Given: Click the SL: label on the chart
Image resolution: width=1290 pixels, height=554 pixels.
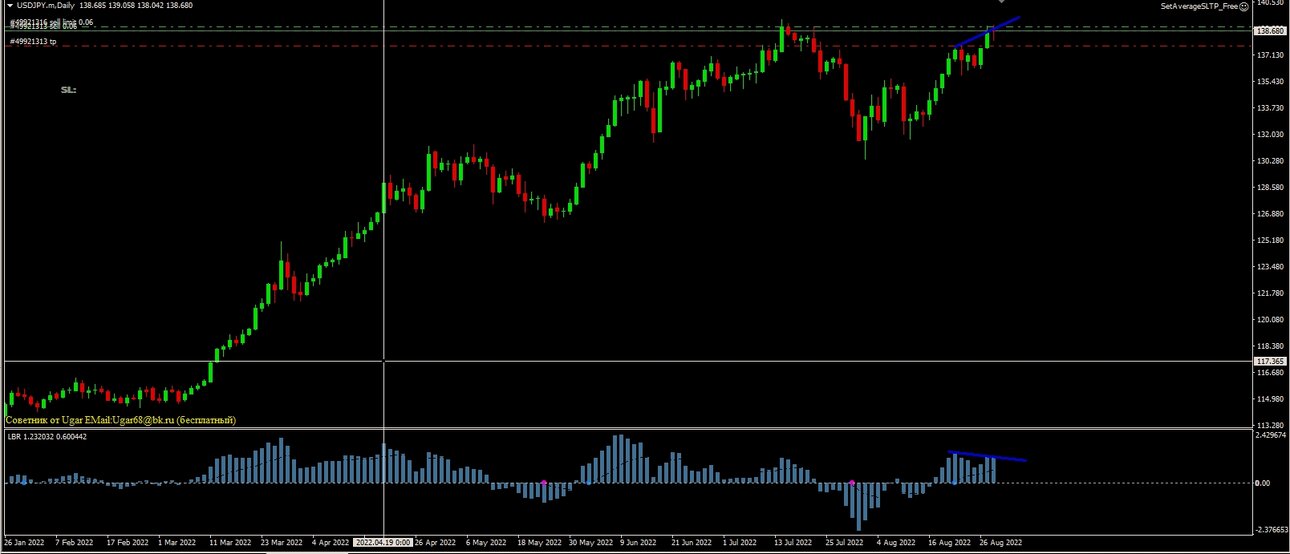Looking at the screenshot, I should 68,90.
